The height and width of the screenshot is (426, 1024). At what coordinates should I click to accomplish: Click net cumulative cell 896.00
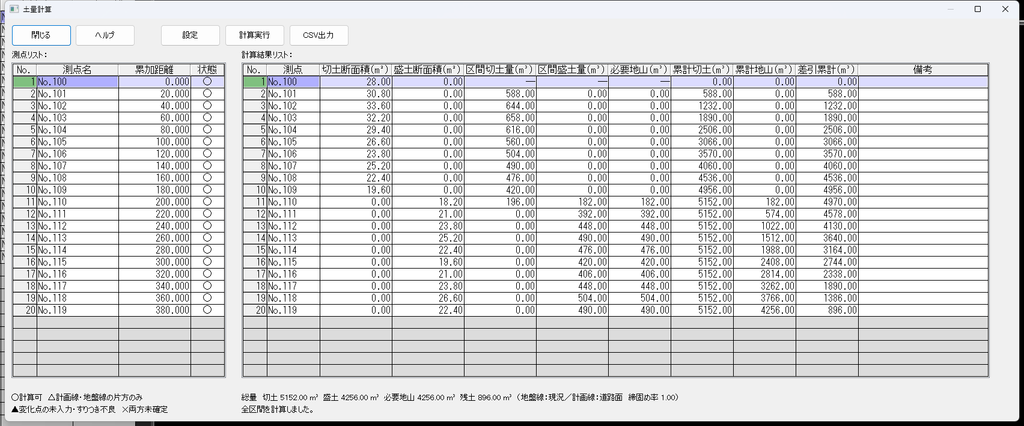pos(827,310)
